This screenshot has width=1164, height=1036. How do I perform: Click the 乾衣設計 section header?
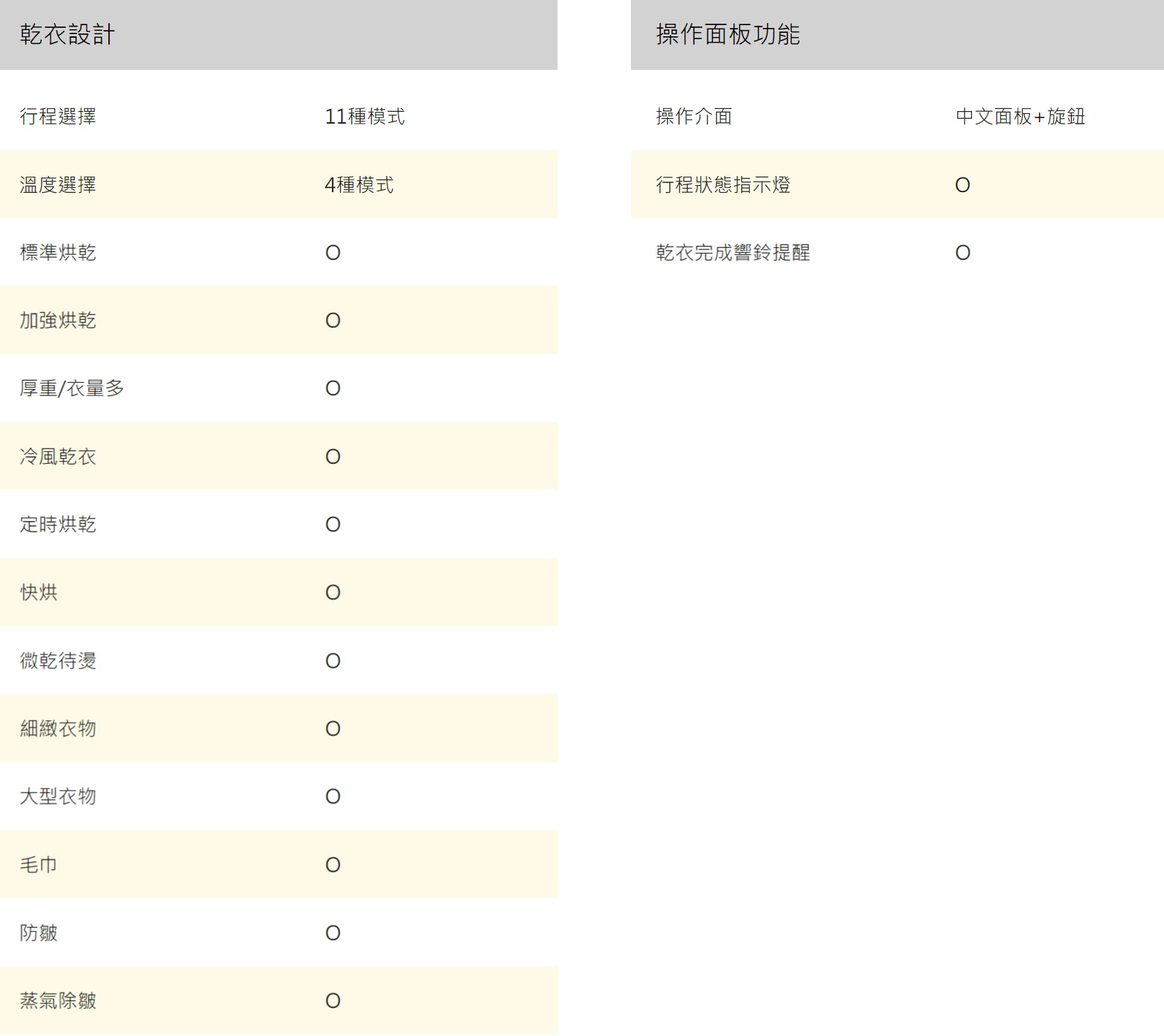coord(67,34)
